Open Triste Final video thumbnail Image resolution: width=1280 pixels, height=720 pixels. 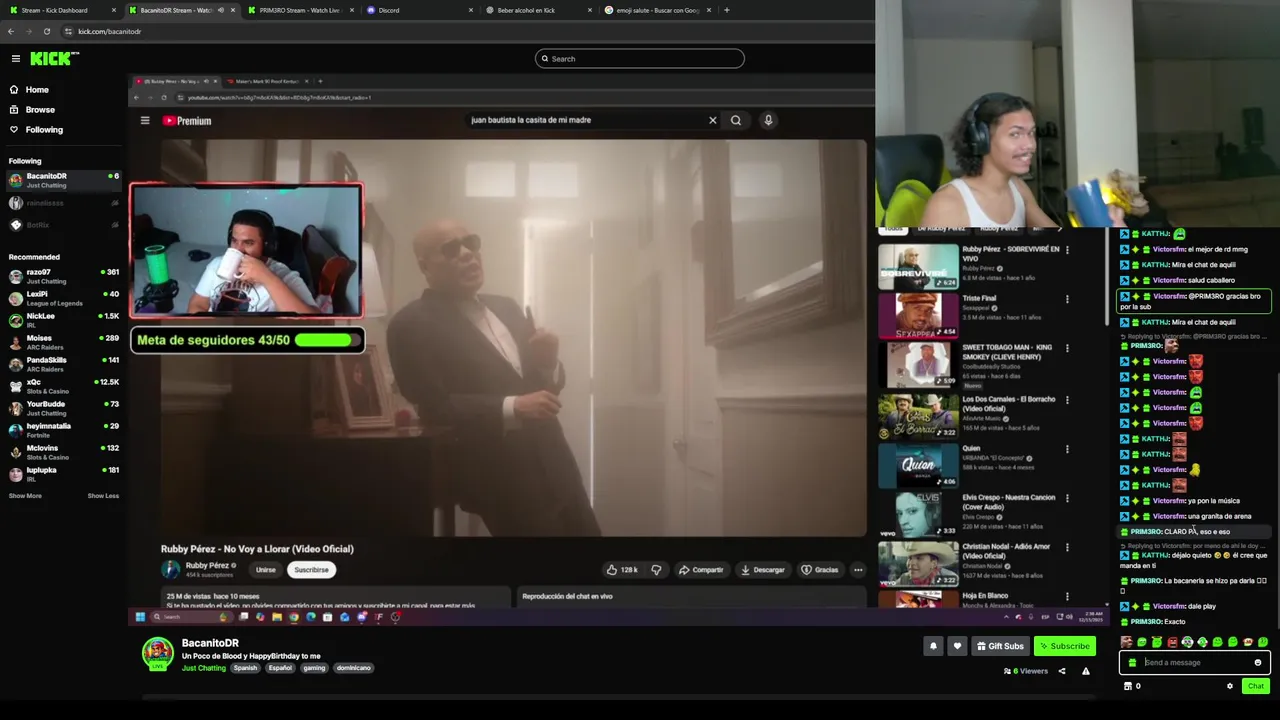pyautogui.click(x=918, y=316)
